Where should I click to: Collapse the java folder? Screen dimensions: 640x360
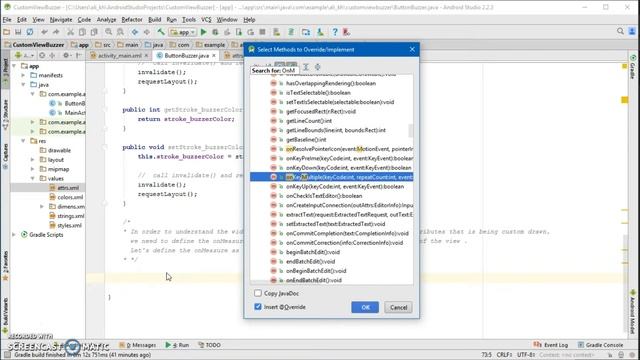click(23, 84)
